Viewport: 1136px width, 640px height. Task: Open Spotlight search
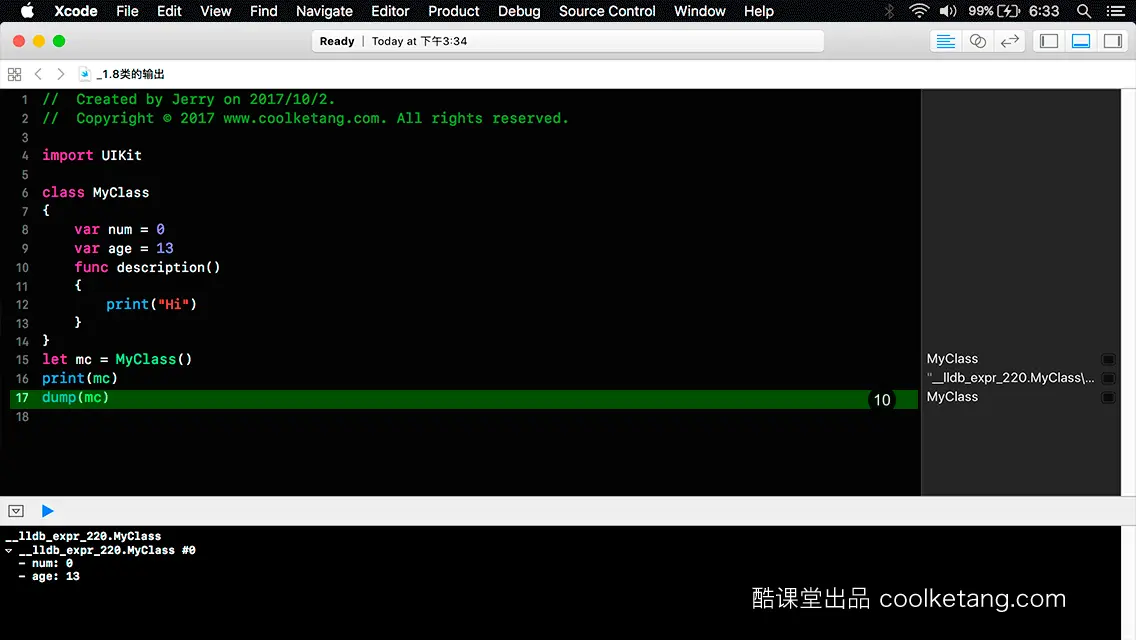[x=1084, y=11]
